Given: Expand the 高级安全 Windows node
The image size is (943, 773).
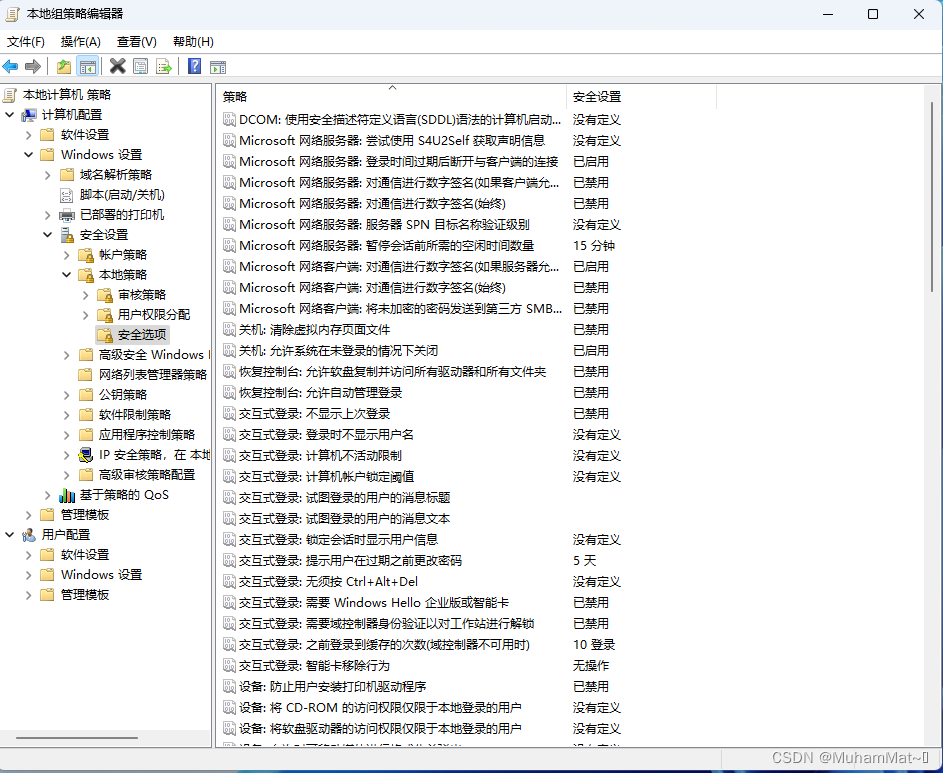Looking at the screenshot, I should pos(67,355).
